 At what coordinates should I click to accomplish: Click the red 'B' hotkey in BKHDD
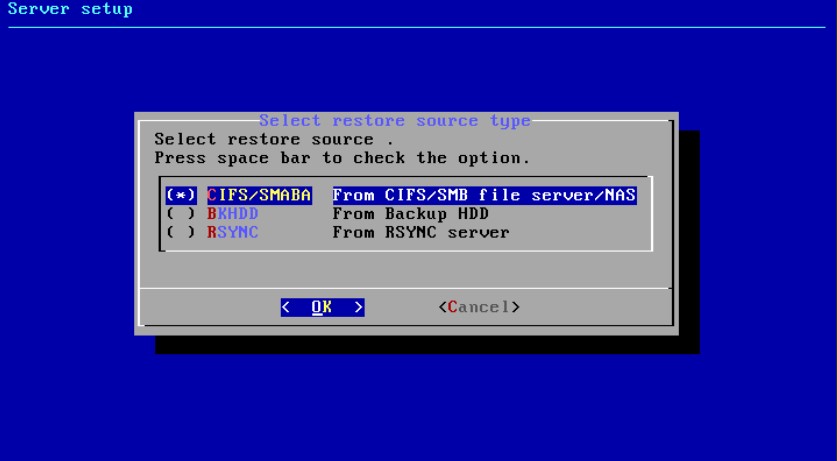212,214
